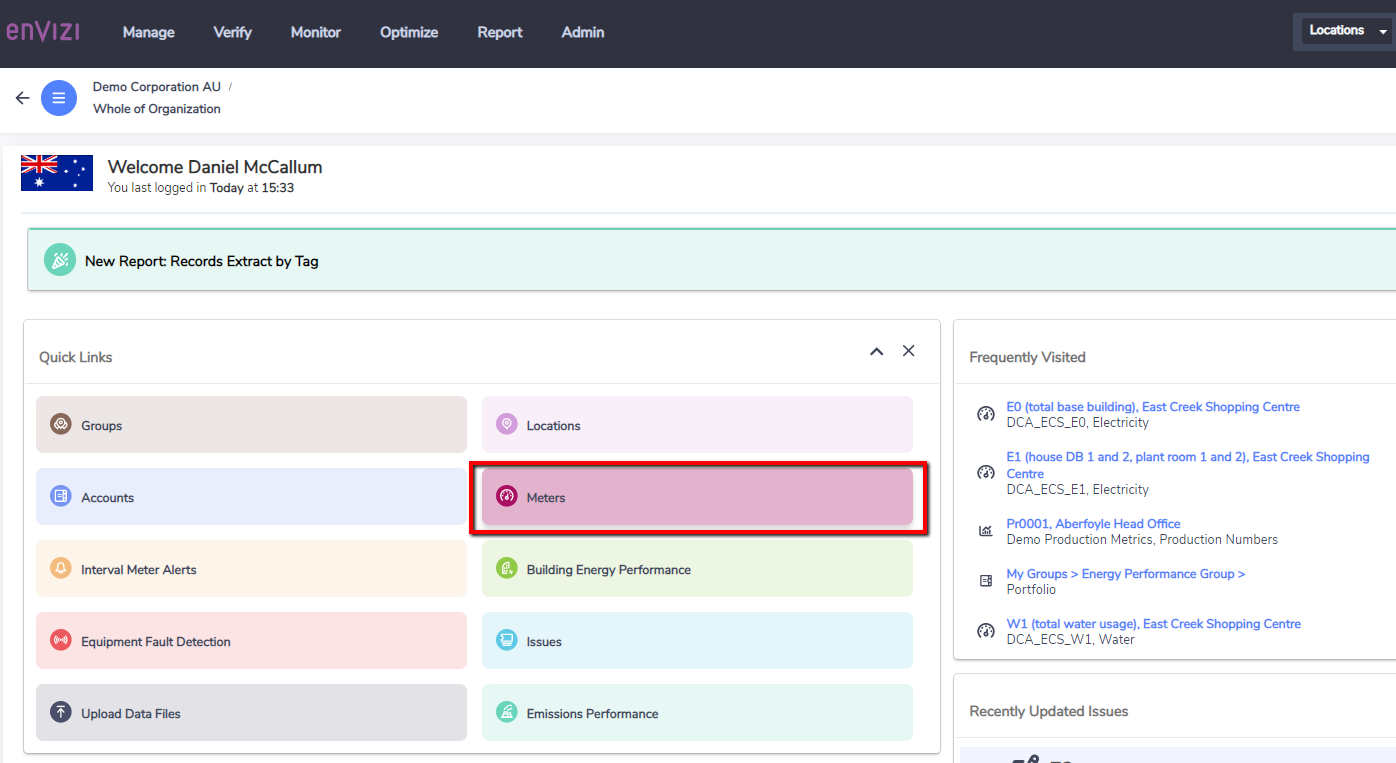1396x763 pixels.
Task: Click chart icon beside Pr0001 Aberfoyle Head Office
Action: [986, 531]
